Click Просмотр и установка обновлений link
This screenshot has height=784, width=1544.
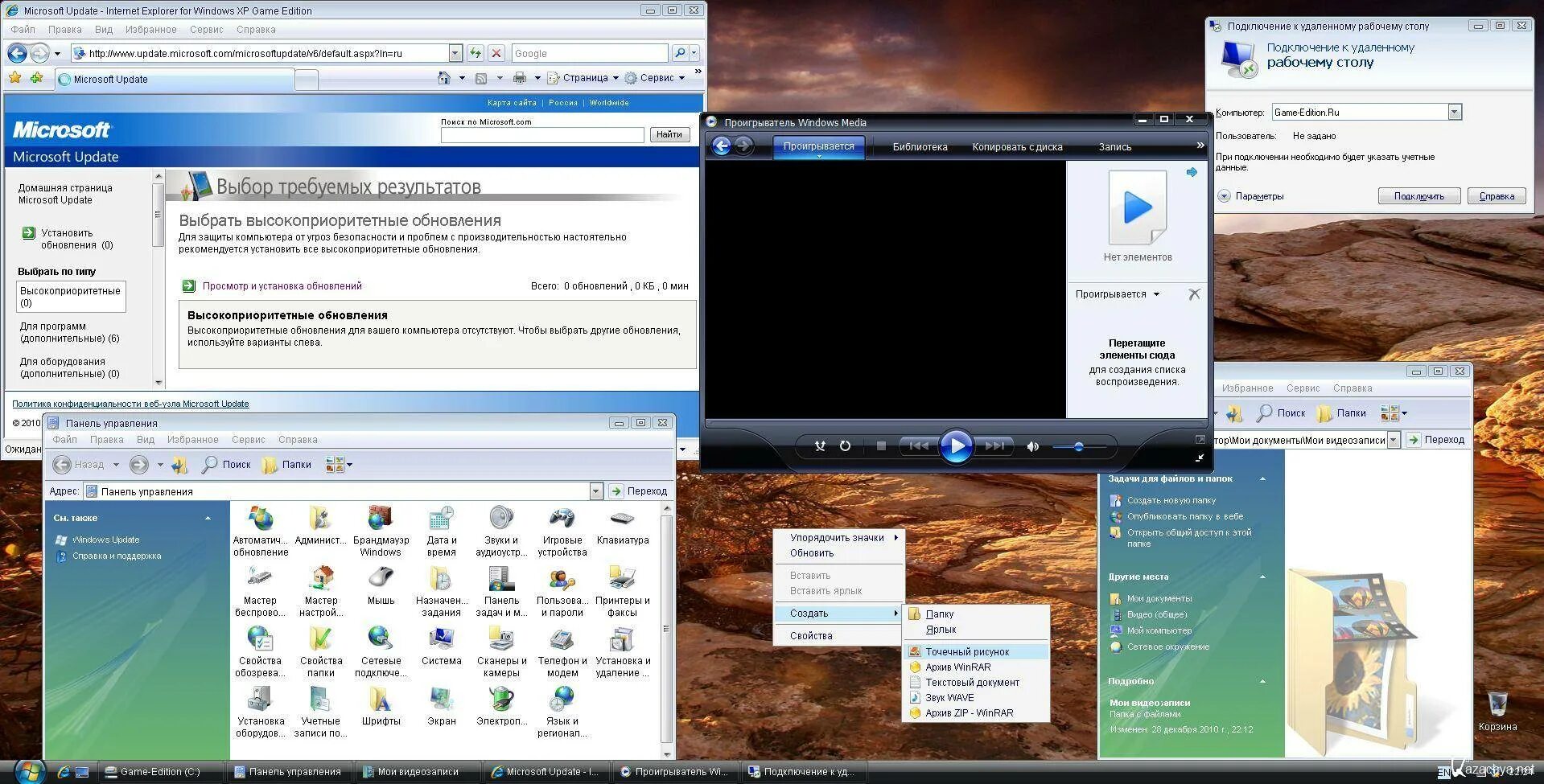tap(282, 286)
